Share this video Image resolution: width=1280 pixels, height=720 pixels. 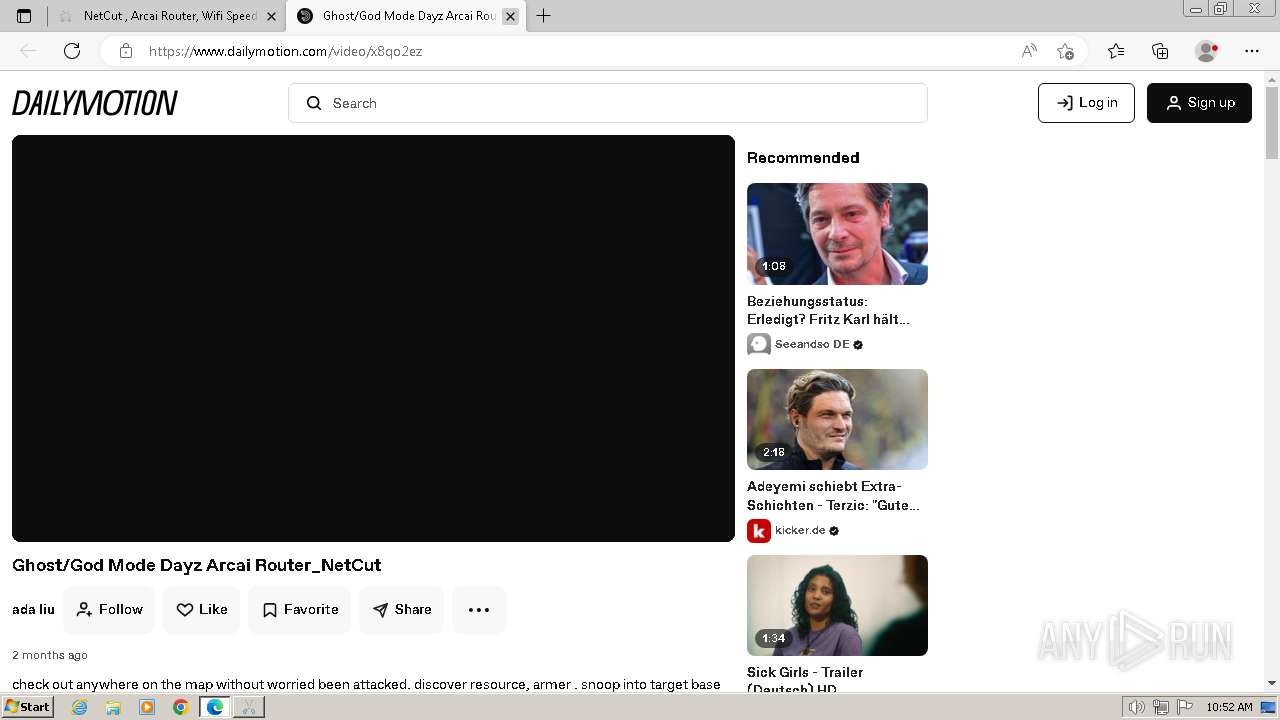tap(402, 609)
